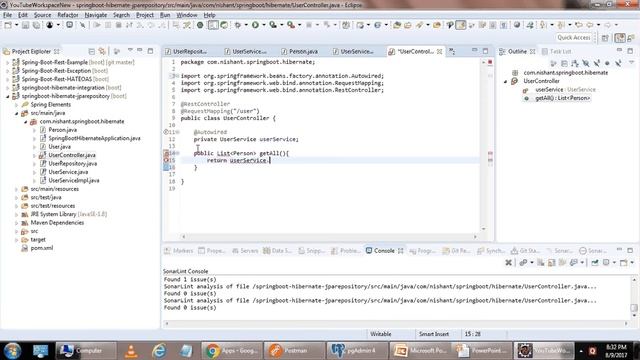Click the Open Console icon in console toolbar
The height and width of the screenshot is (360, 640).
(624, 262)
